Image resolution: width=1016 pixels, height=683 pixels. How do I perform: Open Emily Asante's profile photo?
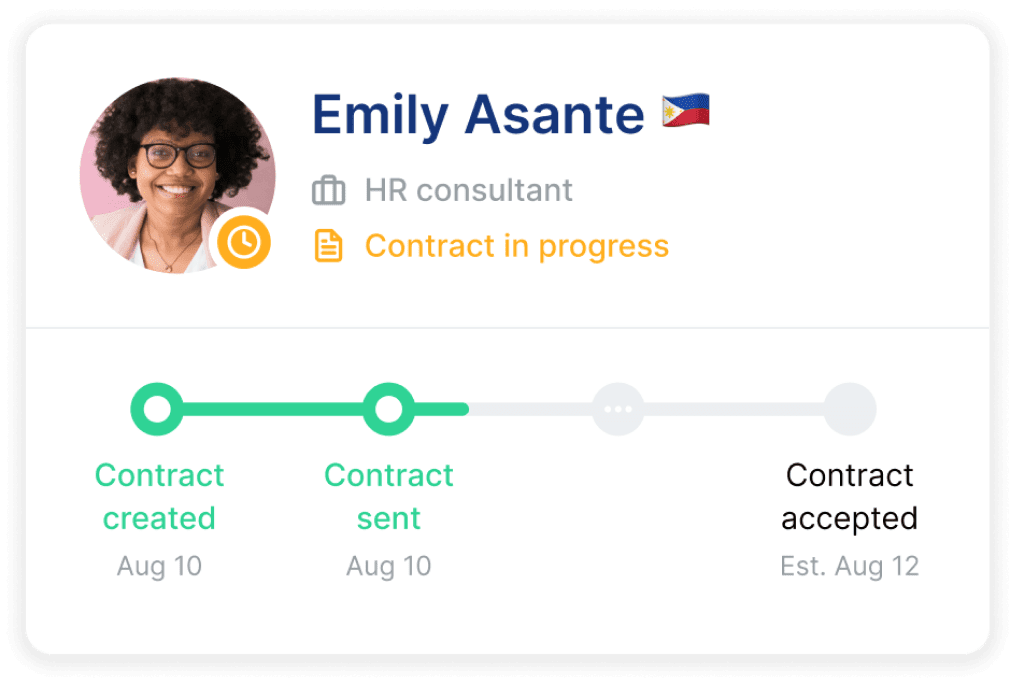(170, 170)
